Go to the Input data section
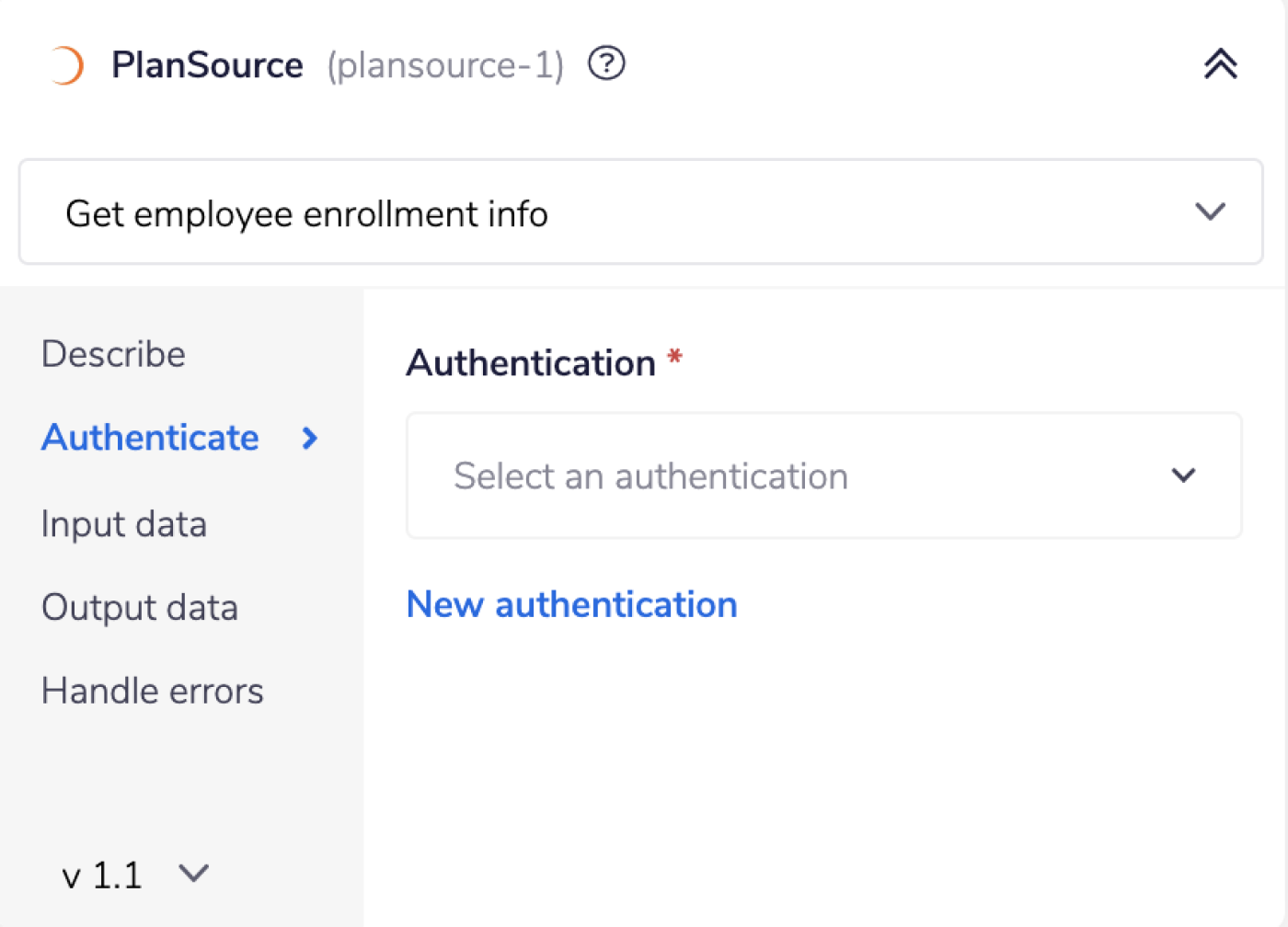The image size is (1288, 927). click(123, 523)
